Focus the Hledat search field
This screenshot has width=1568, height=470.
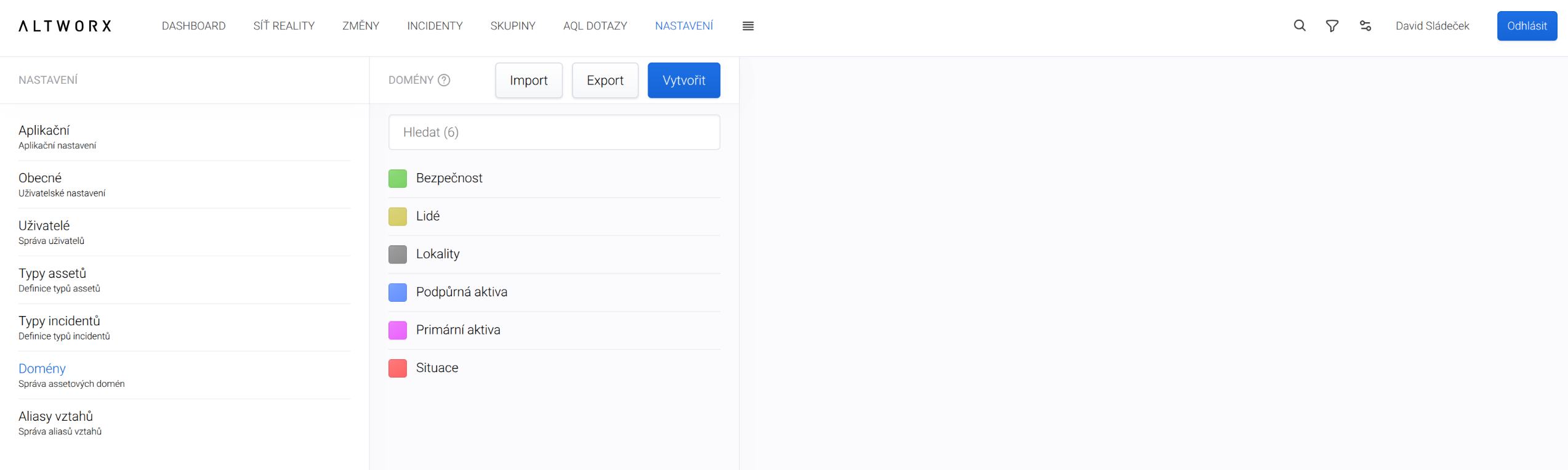coord(554,132)
